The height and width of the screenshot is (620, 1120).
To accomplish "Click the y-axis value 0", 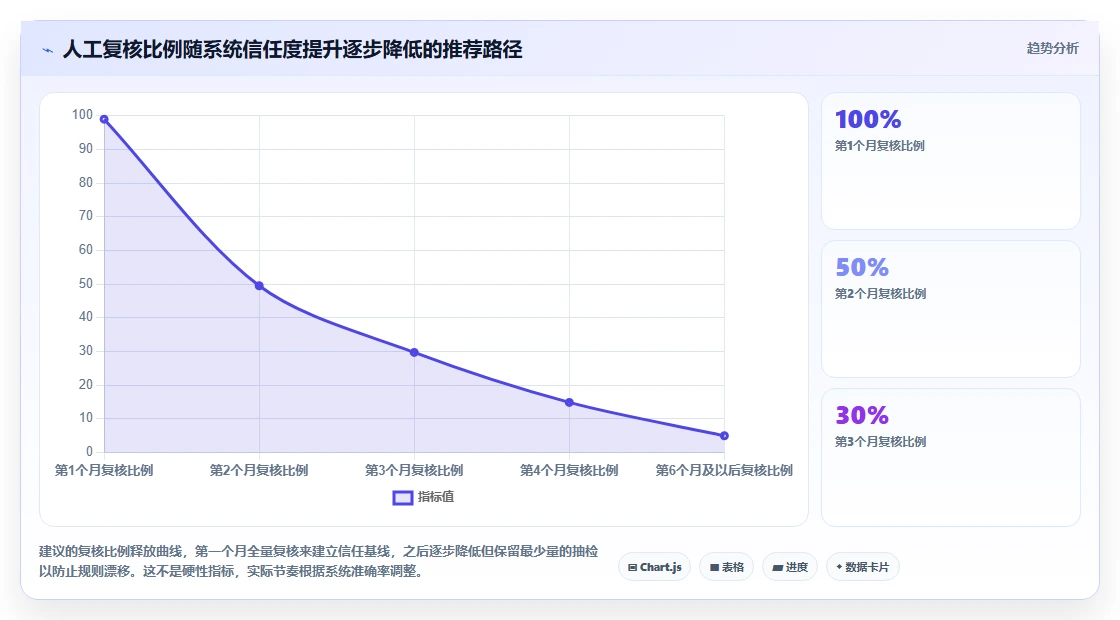I will tap(89, 451).
